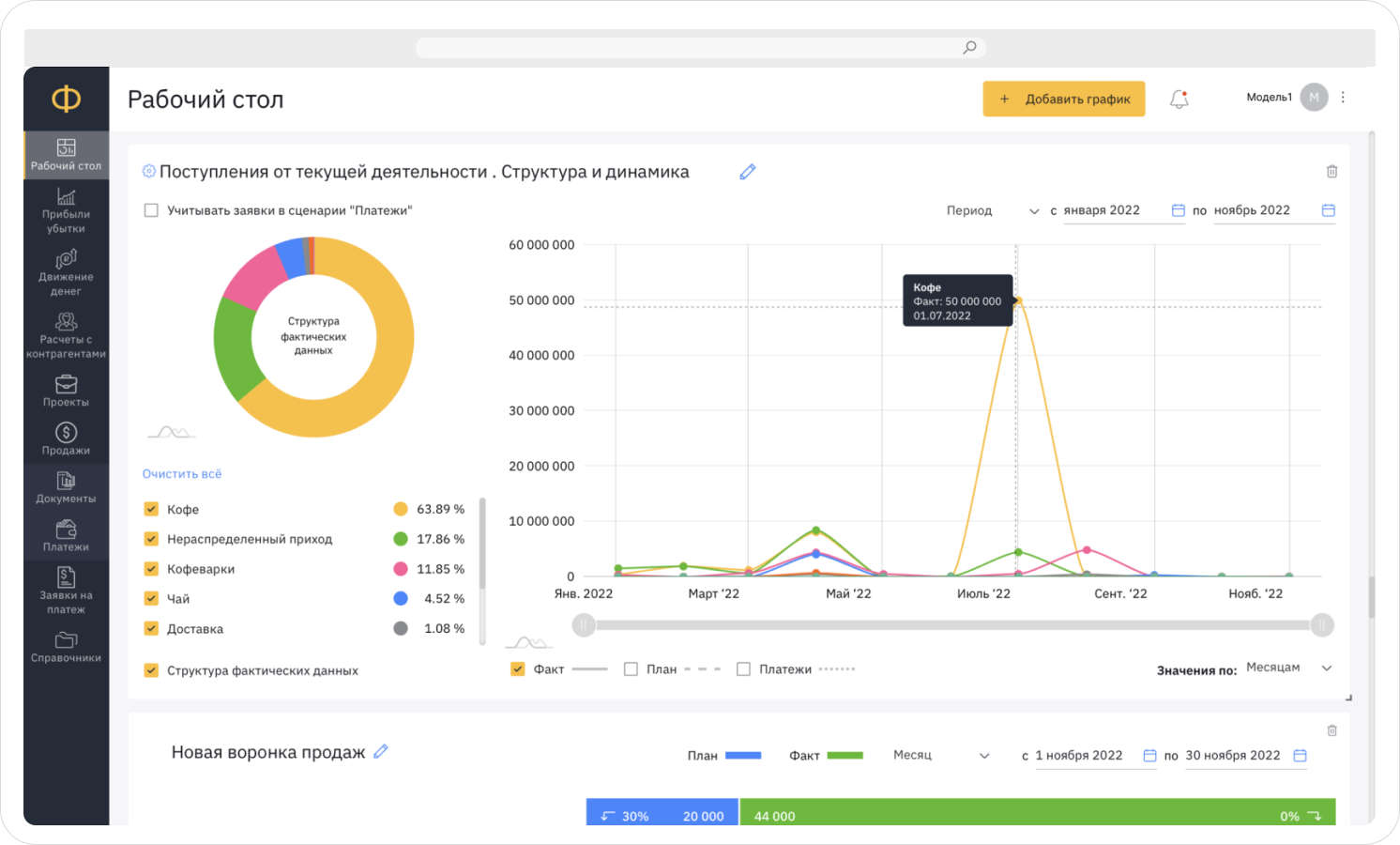Image resolution: width=1400 pixels, height=845 pixels.
Task: Click the chart-type icon under the donut
Action: [172, 432]
